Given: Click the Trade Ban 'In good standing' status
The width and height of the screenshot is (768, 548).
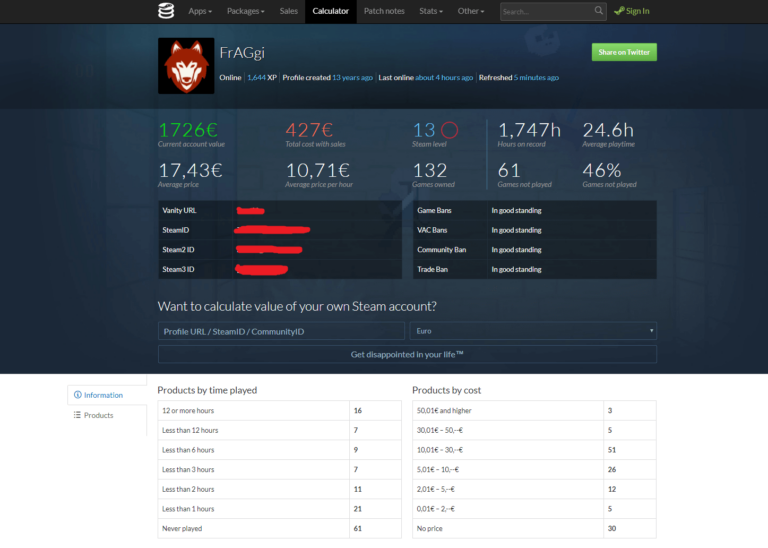Looking at the screenshot, I should pos(516,269).
